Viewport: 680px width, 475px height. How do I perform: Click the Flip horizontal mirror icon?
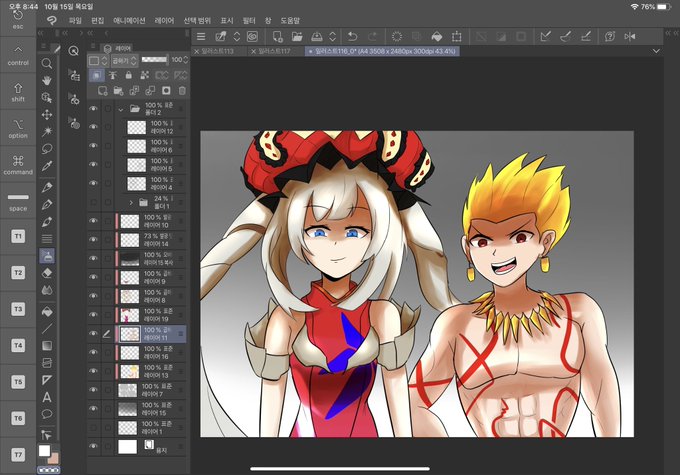[630, 36]
